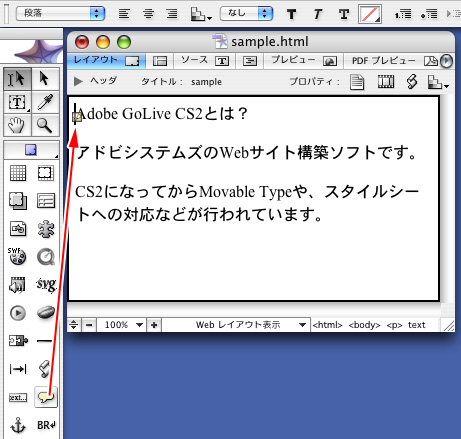
Task: Pick the SWF object icon
Action: (17, 256)
